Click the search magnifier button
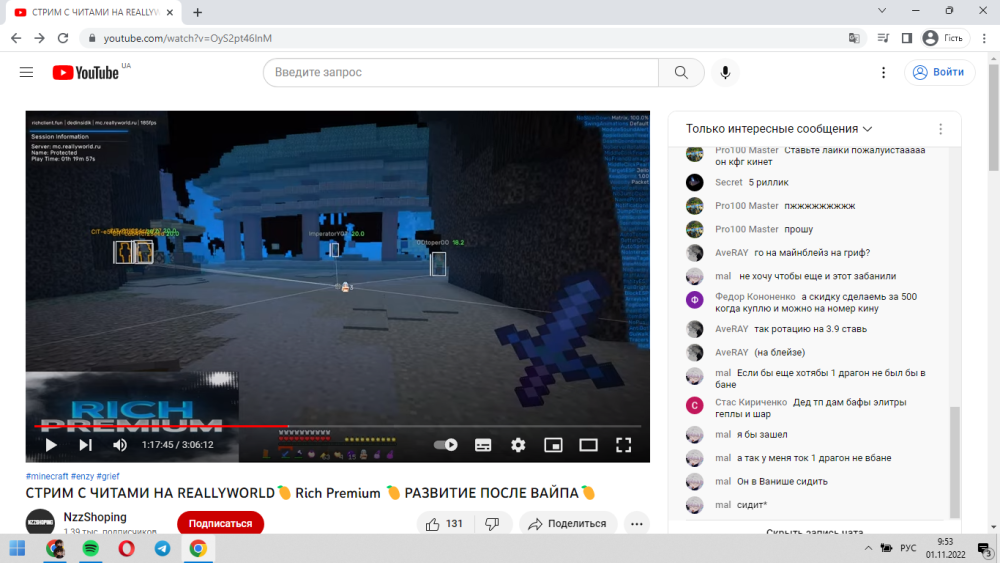The width and height of the screenshot is (1000, 563). 681,72
